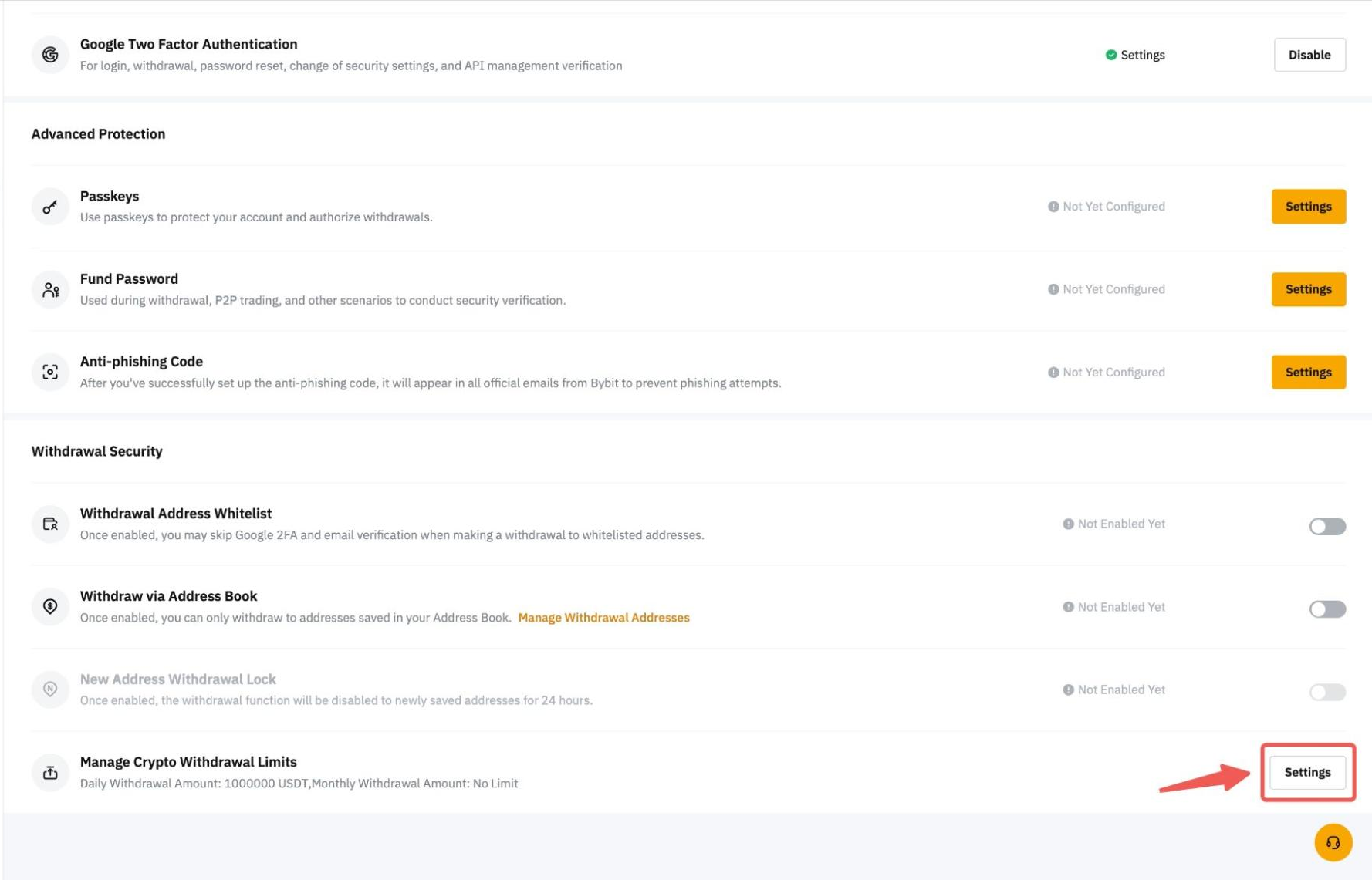Open Crypto Withdrawal Limits settings

pos(1307,772)
